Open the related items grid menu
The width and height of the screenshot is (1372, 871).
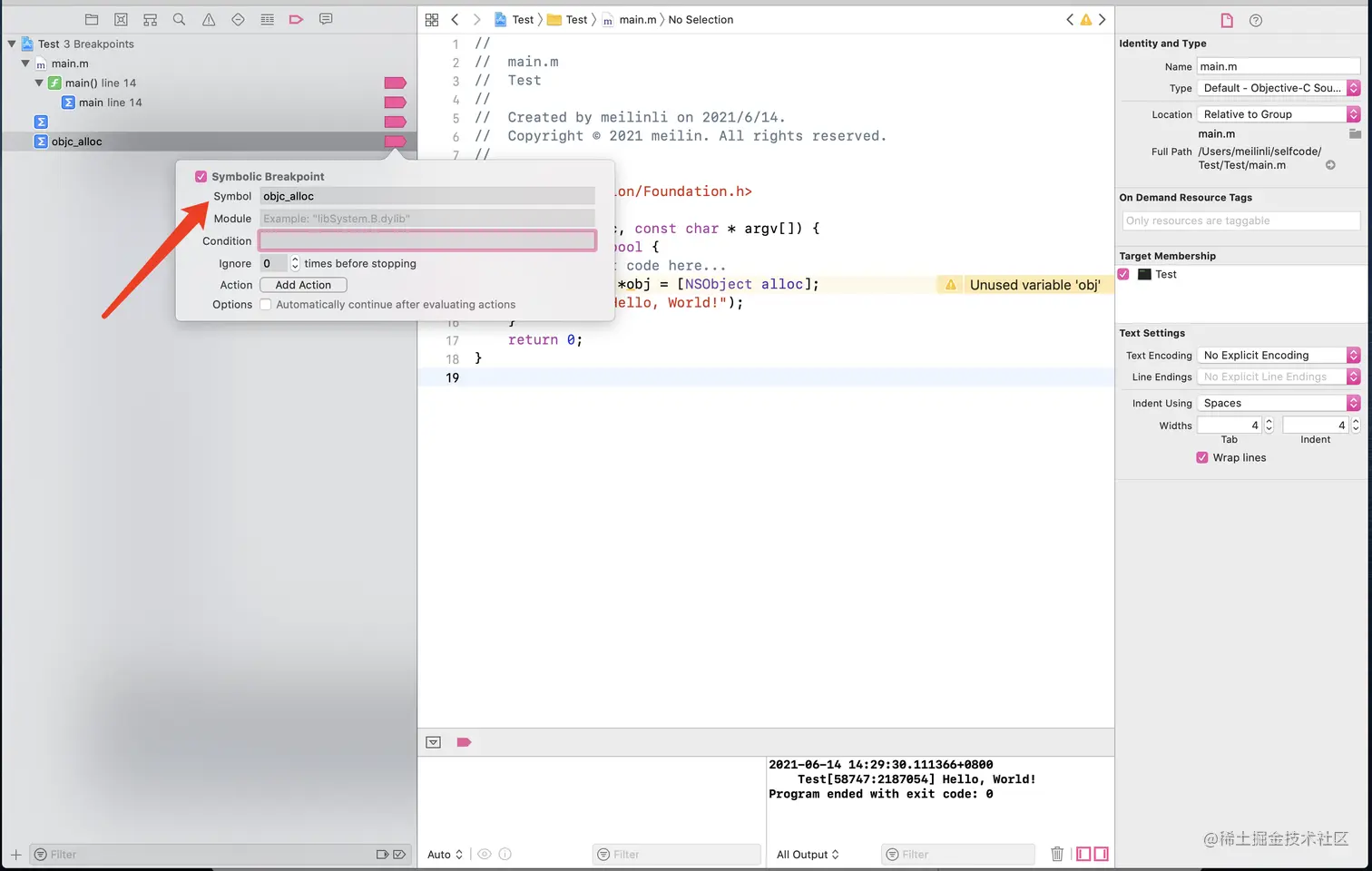[x=432, y=19]
